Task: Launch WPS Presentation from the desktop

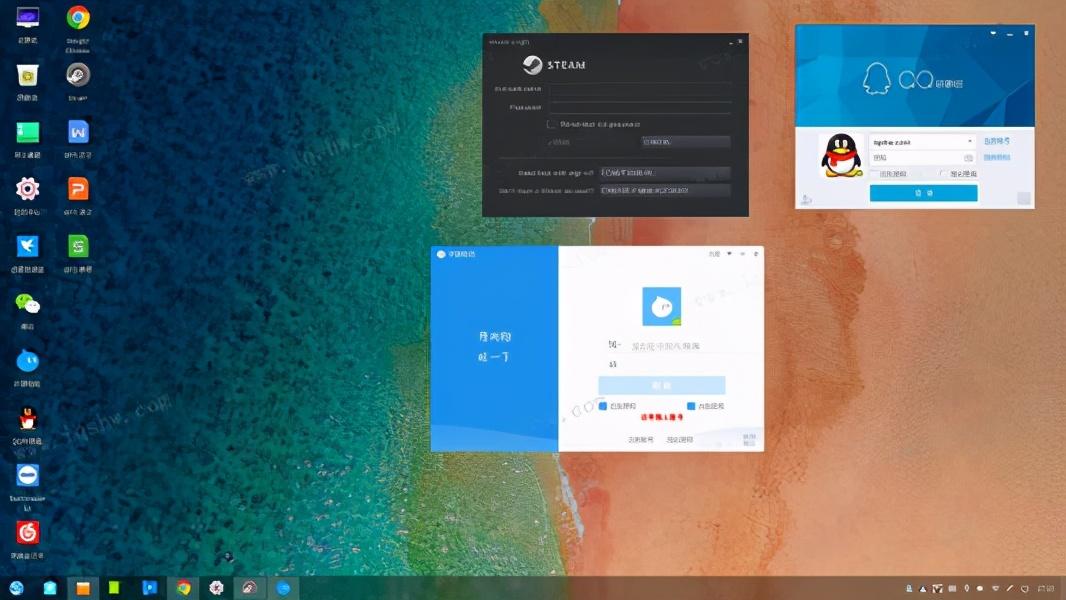Action: point(77,189)
